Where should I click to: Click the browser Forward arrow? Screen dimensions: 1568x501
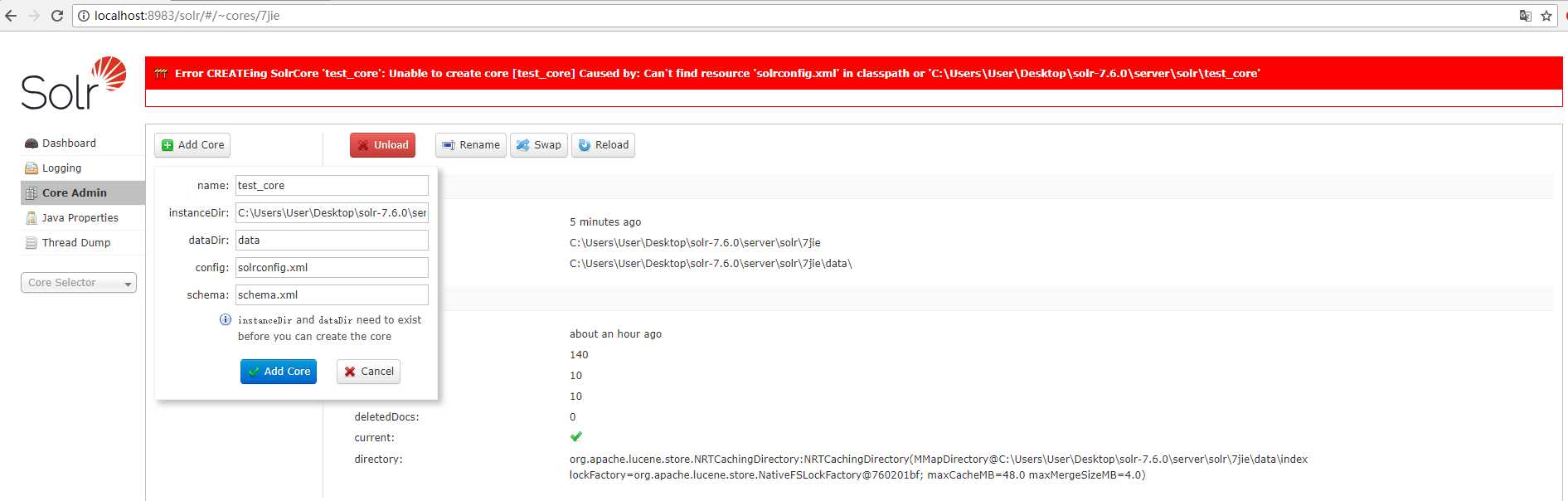click(x=34, y=16)
